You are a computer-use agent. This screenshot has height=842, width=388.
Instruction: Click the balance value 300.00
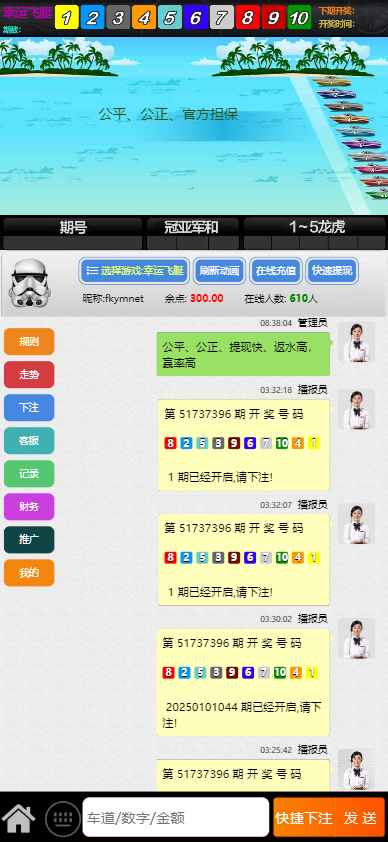[x=207, y=299]
